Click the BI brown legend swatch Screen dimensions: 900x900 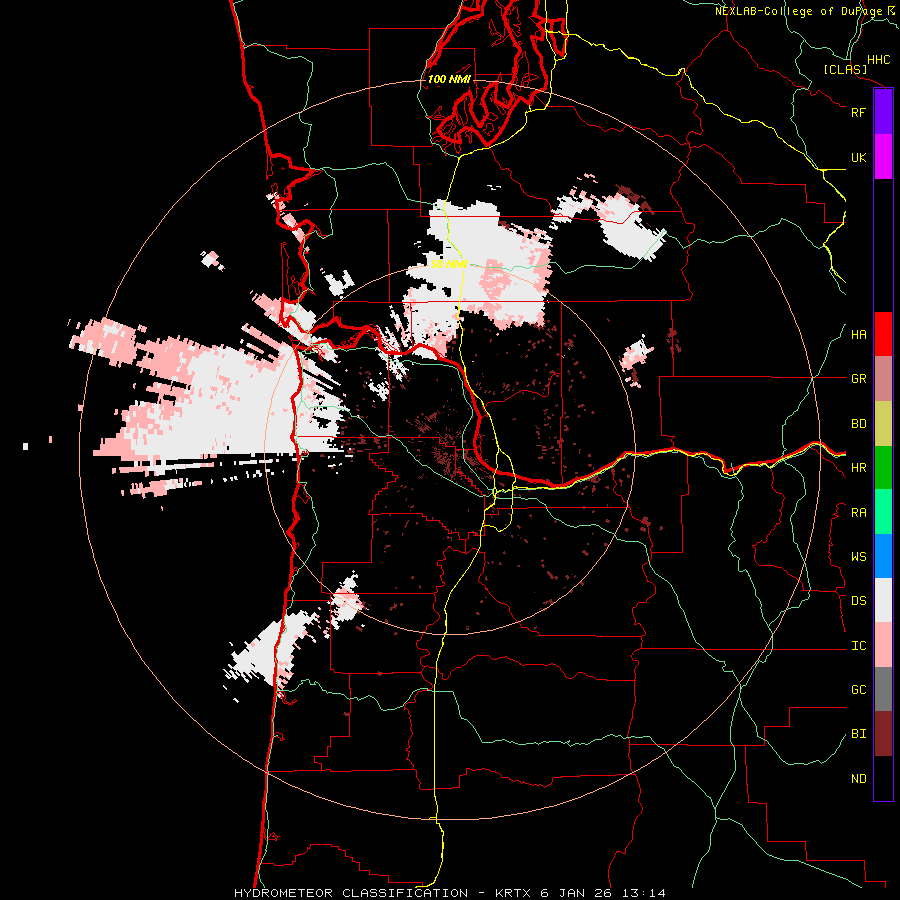883,734
